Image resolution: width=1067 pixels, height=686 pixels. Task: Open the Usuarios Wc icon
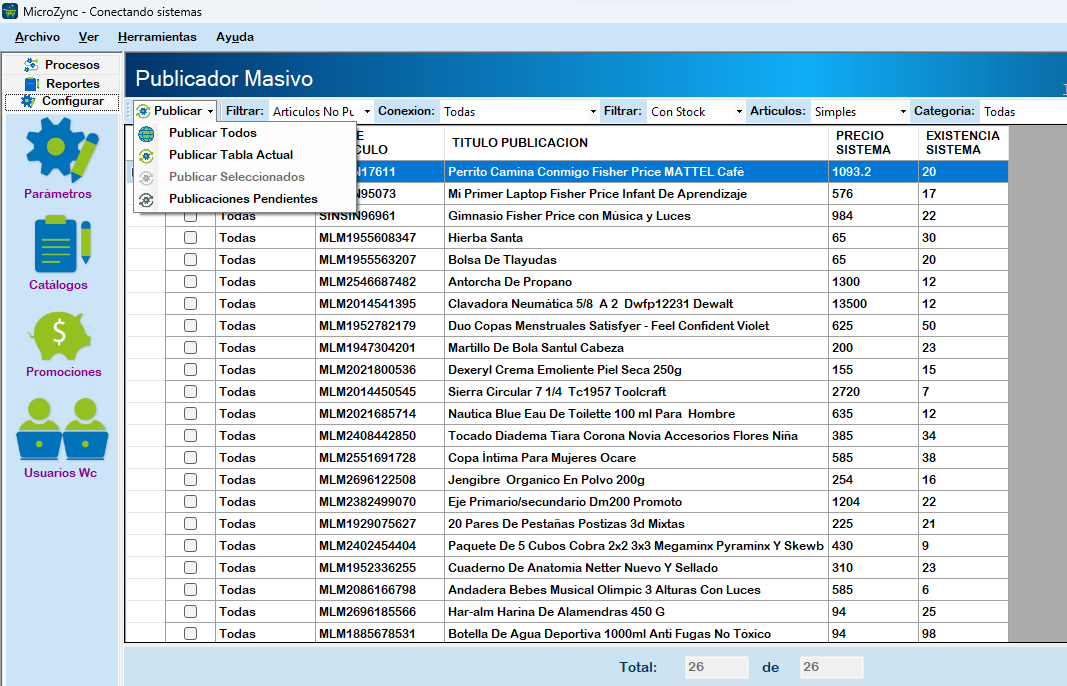[62, 430]
